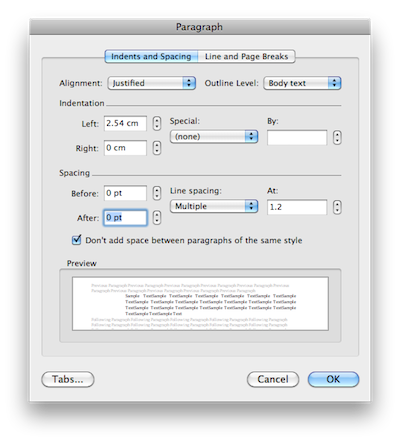Click the paragraph preview box
The height and width of the screenshot is (442, 400).
(x=200, y=304)
